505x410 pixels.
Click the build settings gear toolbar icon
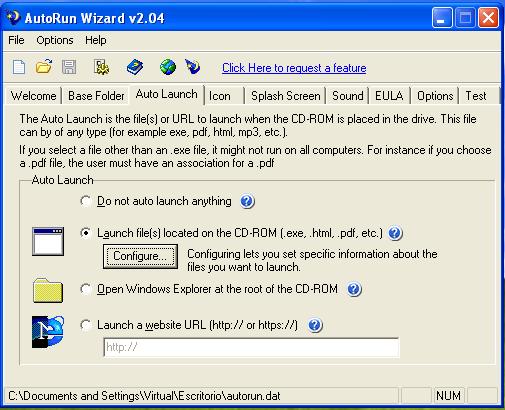[x=101, y=67]
